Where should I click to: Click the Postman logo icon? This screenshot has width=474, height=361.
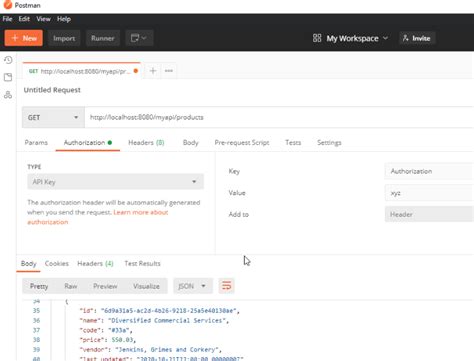7,5
